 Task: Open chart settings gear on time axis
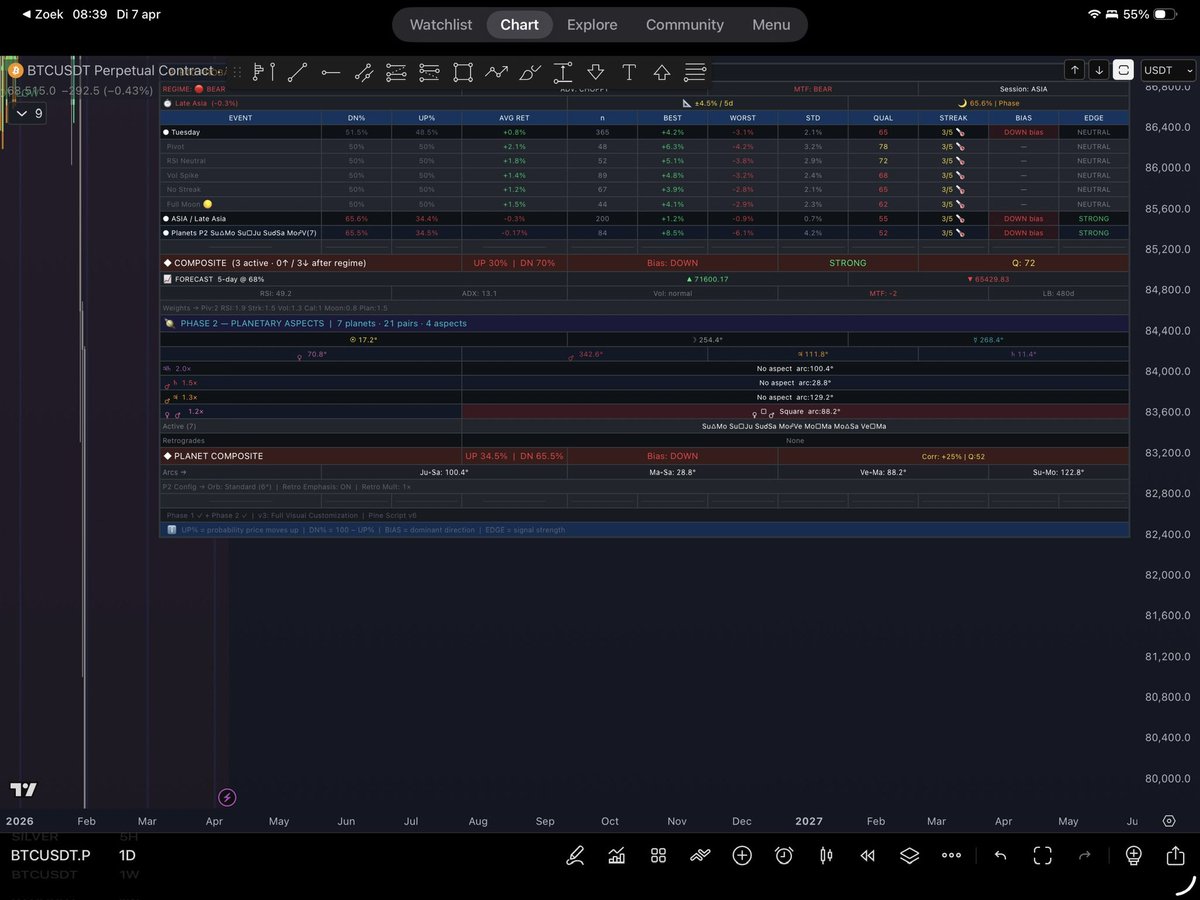[x=1169, y=821]
